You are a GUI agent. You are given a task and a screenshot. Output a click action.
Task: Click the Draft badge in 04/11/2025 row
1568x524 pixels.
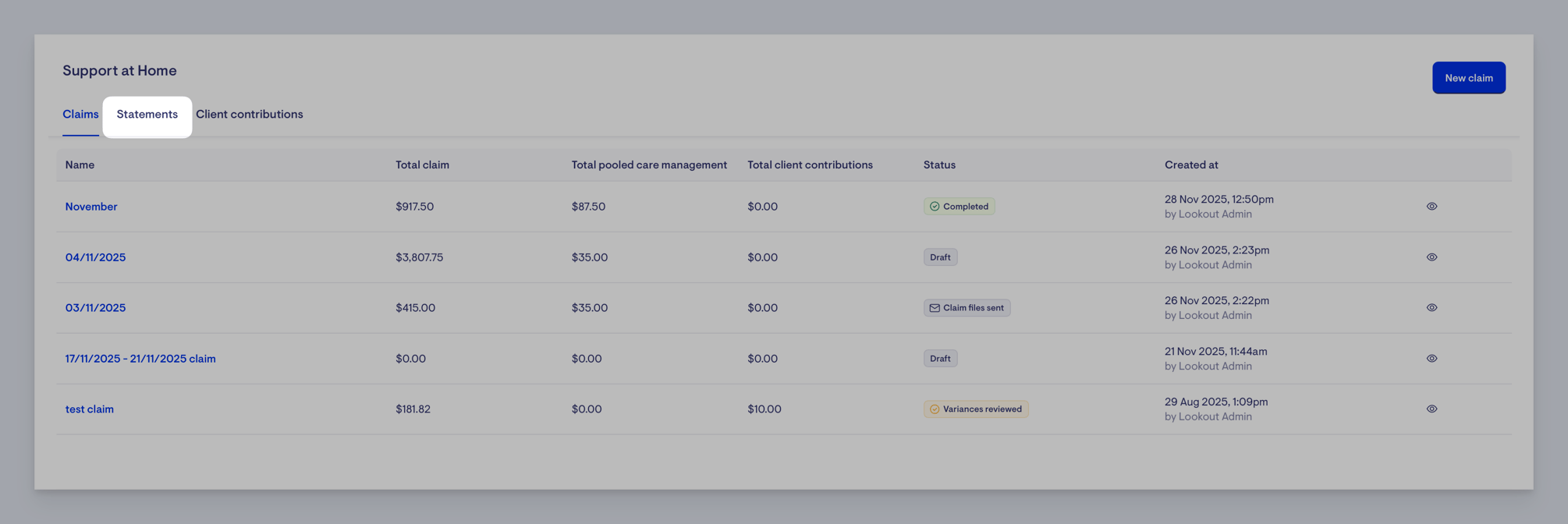coord(940,257)
